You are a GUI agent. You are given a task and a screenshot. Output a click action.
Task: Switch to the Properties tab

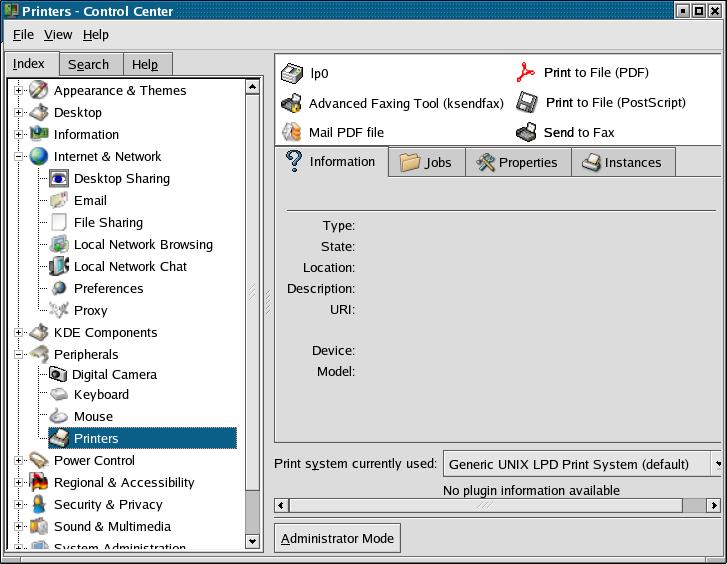tap(517, 162)
